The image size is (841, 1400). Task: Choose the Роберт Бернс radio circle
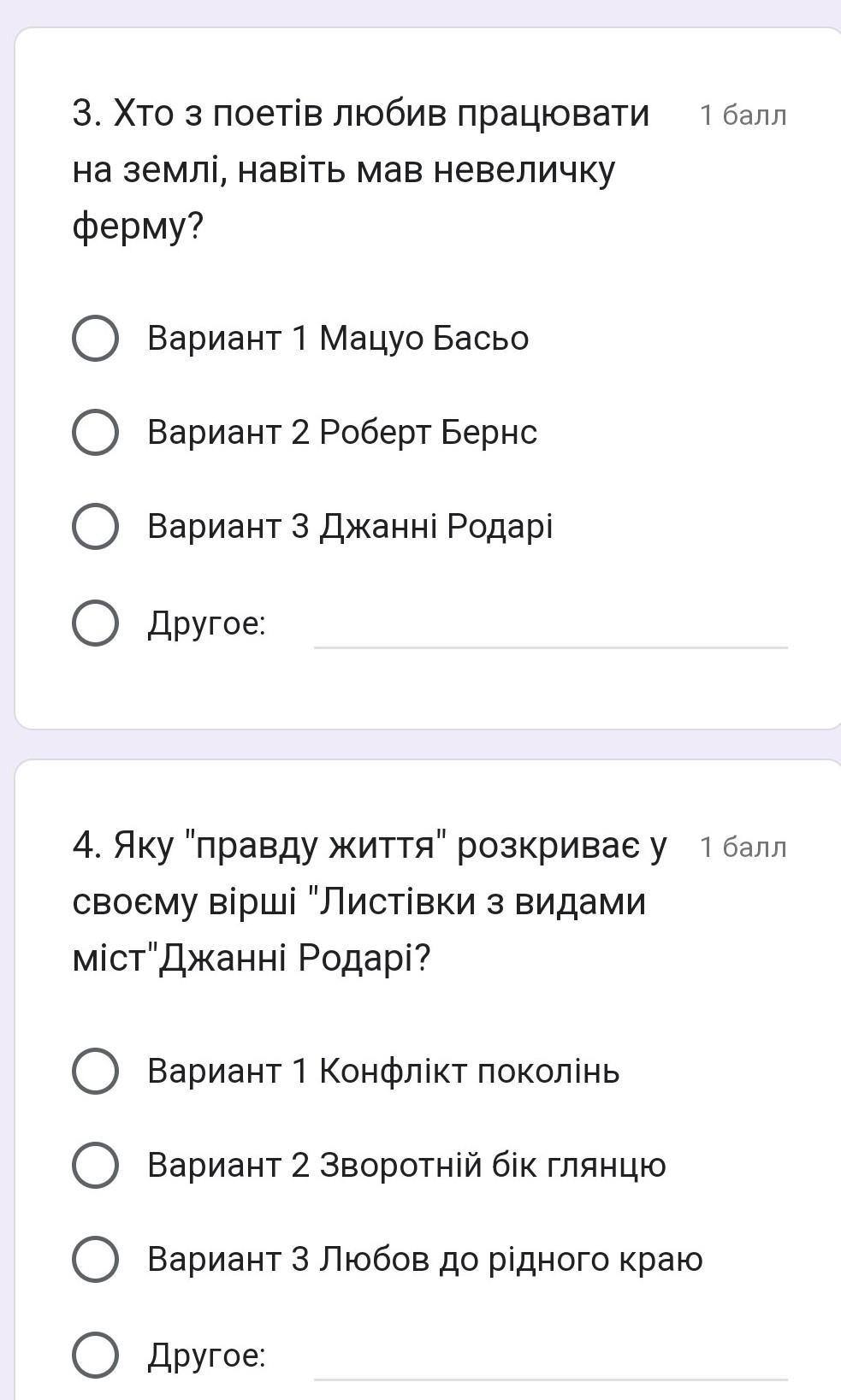click(x=95, y=433)
